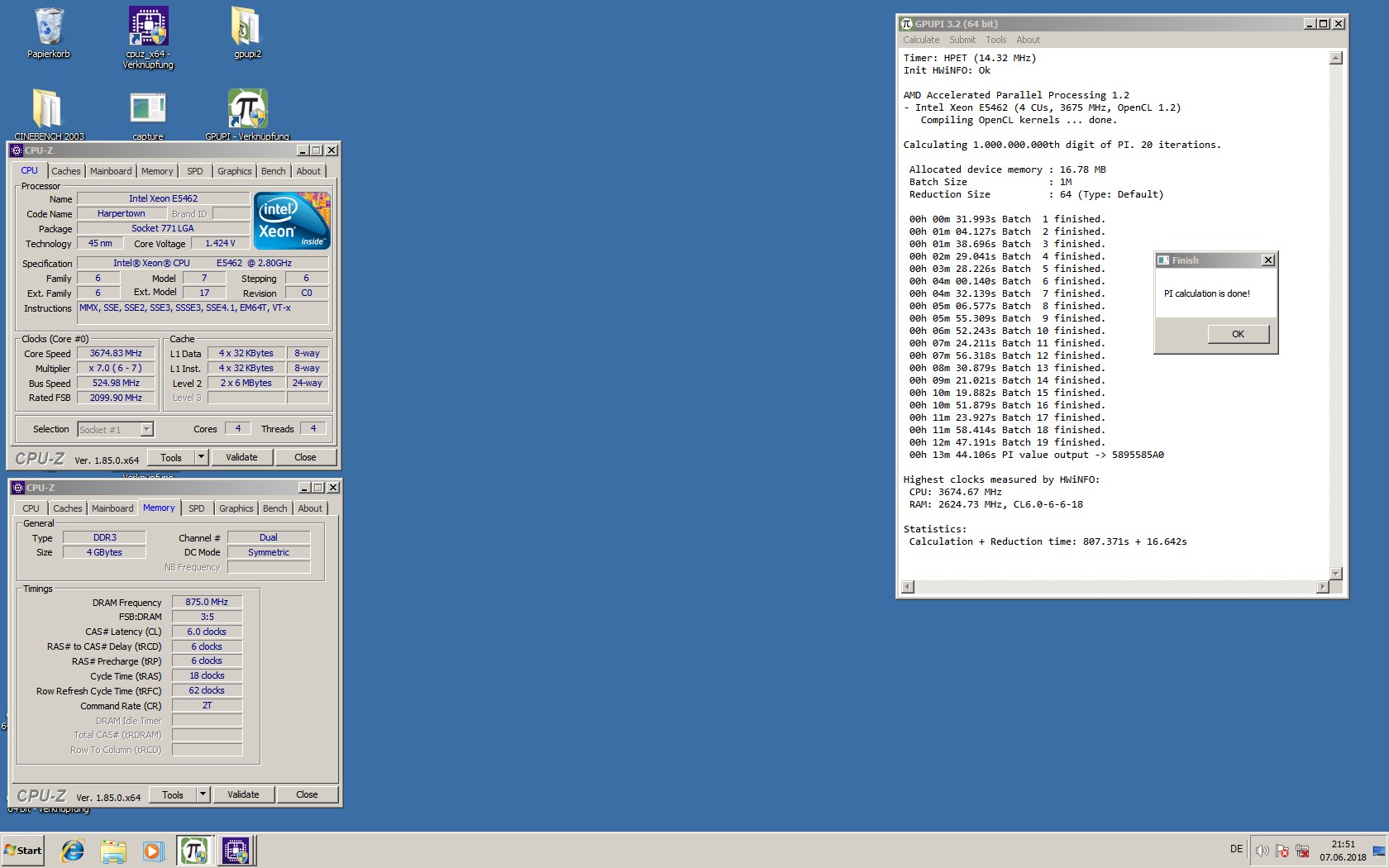Switch to Graphics tab in lower CPU-Z
This screenshot has height=868, width=1389.
(x=236, y=508)
